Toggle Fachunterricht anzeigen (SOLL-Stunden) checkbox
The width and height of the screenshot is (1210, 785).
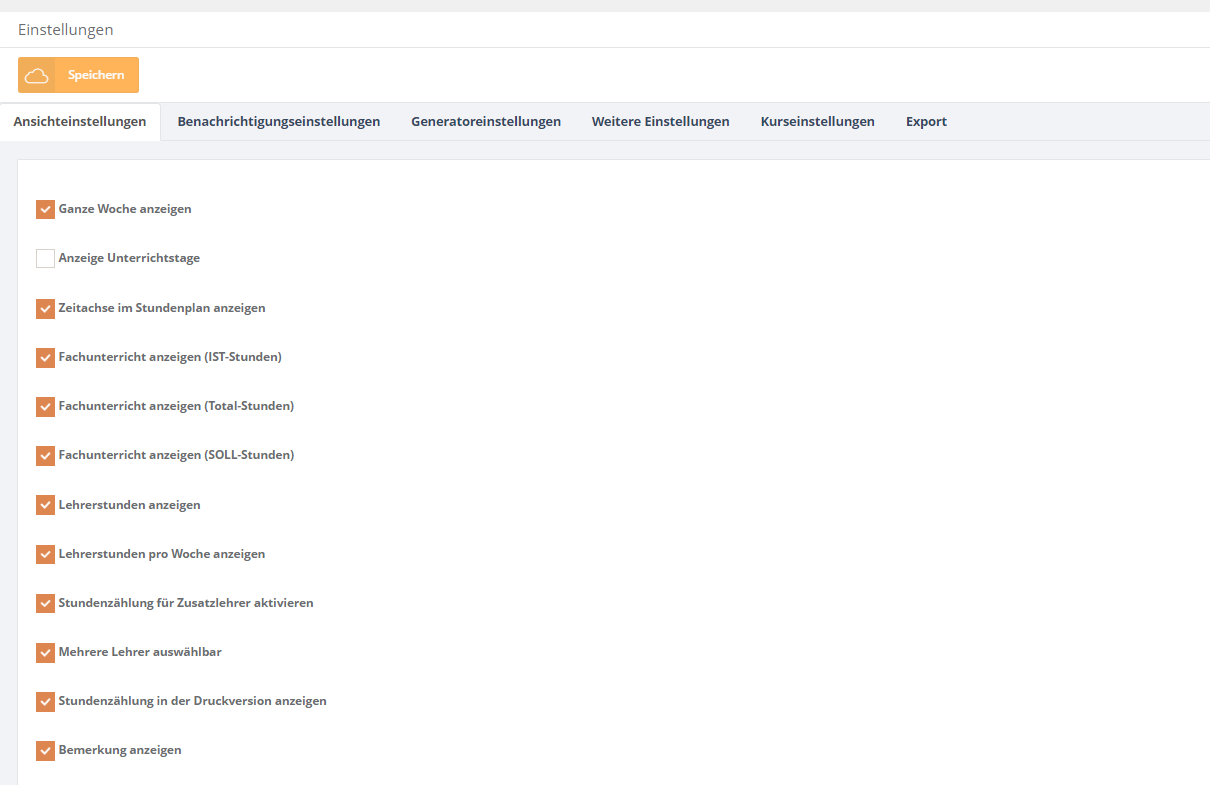pyautogui.click(x=45, y=455)
